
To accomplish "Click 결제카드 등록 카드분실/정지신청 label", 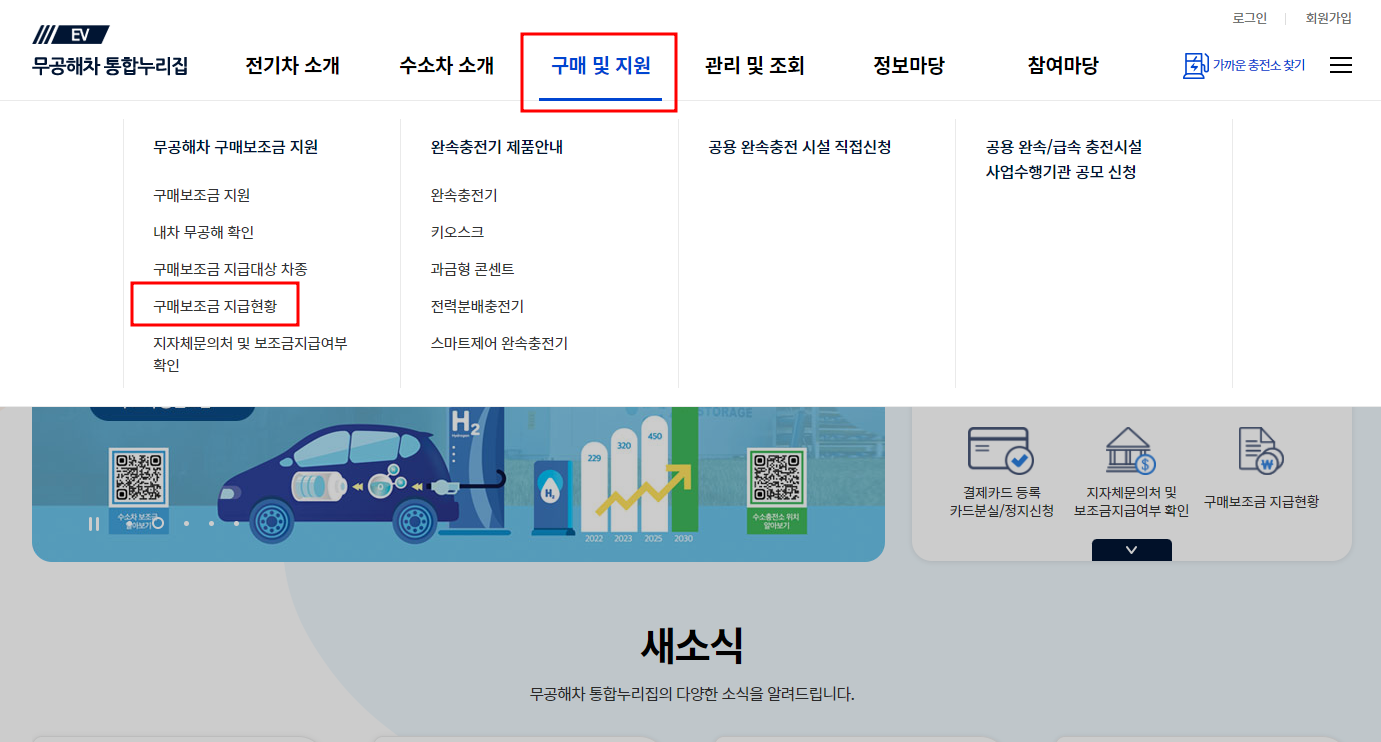I will click(1001, 502).
